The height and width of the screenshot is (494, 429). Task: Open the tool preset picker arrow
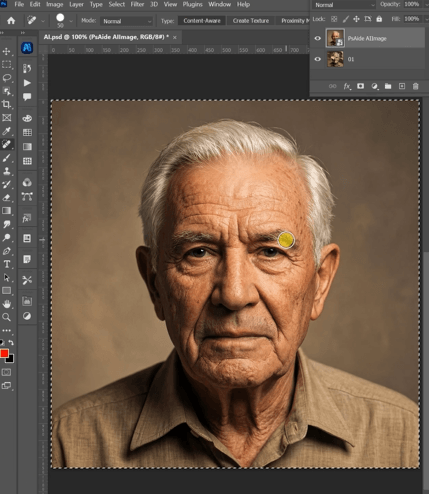[x=43, y=21]
